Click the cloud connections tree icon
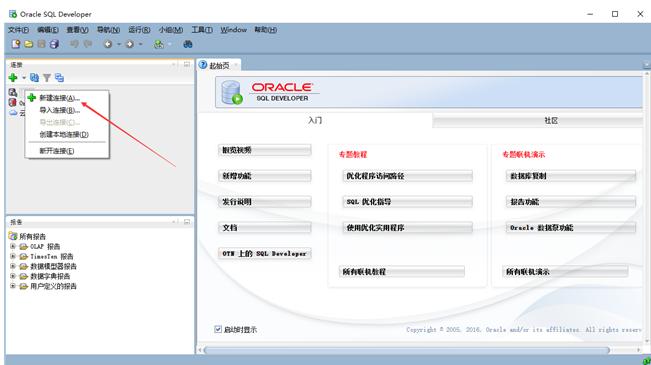Image resolution: width=651 pixels, height=365 pixels. pos(13,113)
